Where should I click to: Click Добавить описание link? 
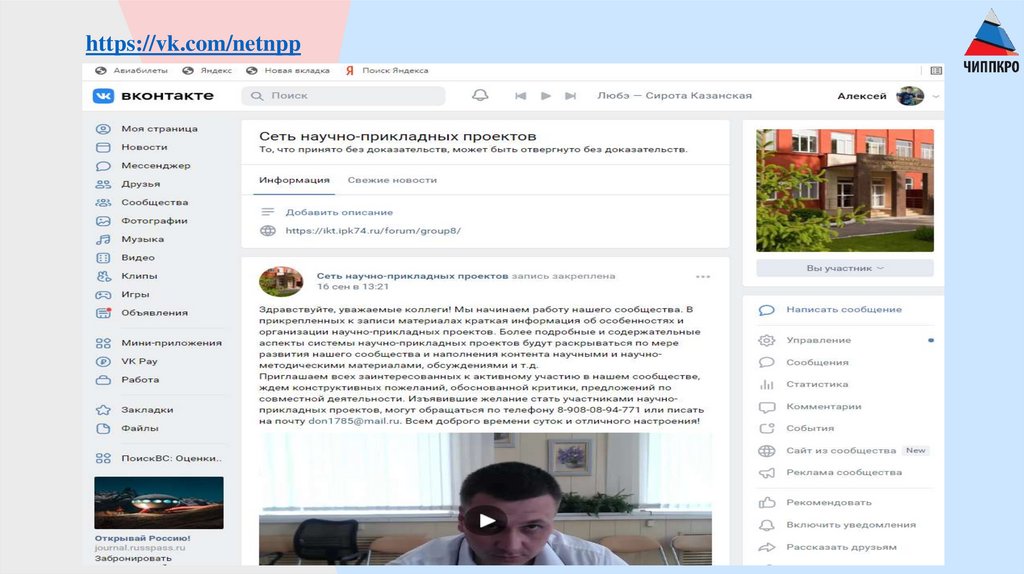point(339,212)
